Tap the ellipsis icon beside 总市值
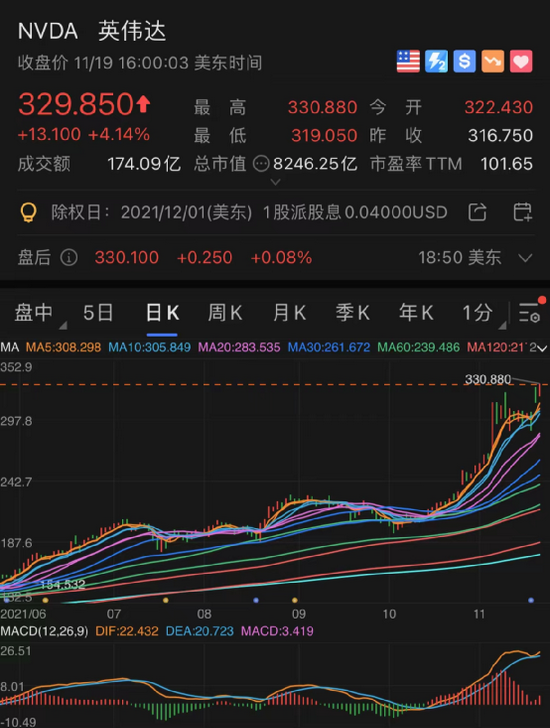This screenshot has height=728, width=550. [x=261, y=163]
